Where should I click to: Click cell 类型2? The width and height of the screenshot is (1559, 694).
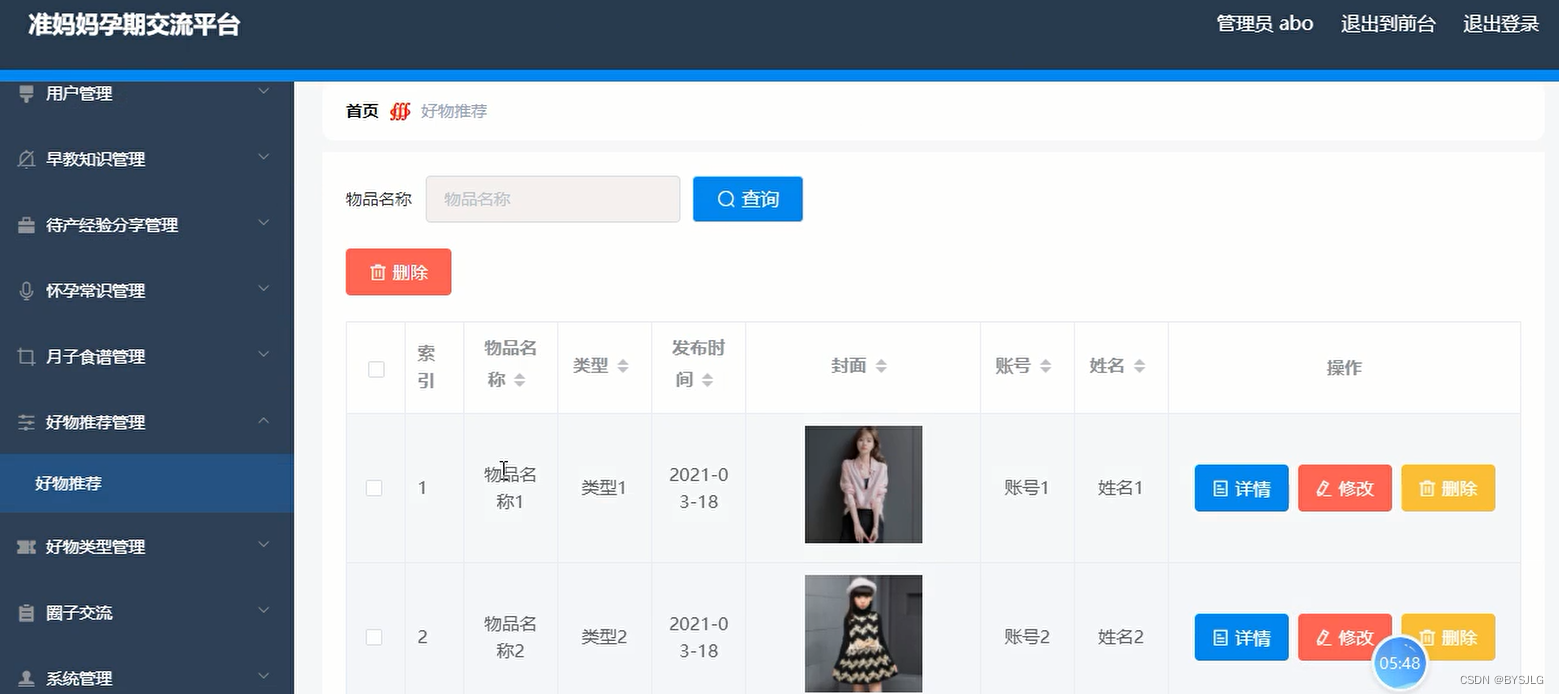(x=604, y=637)
